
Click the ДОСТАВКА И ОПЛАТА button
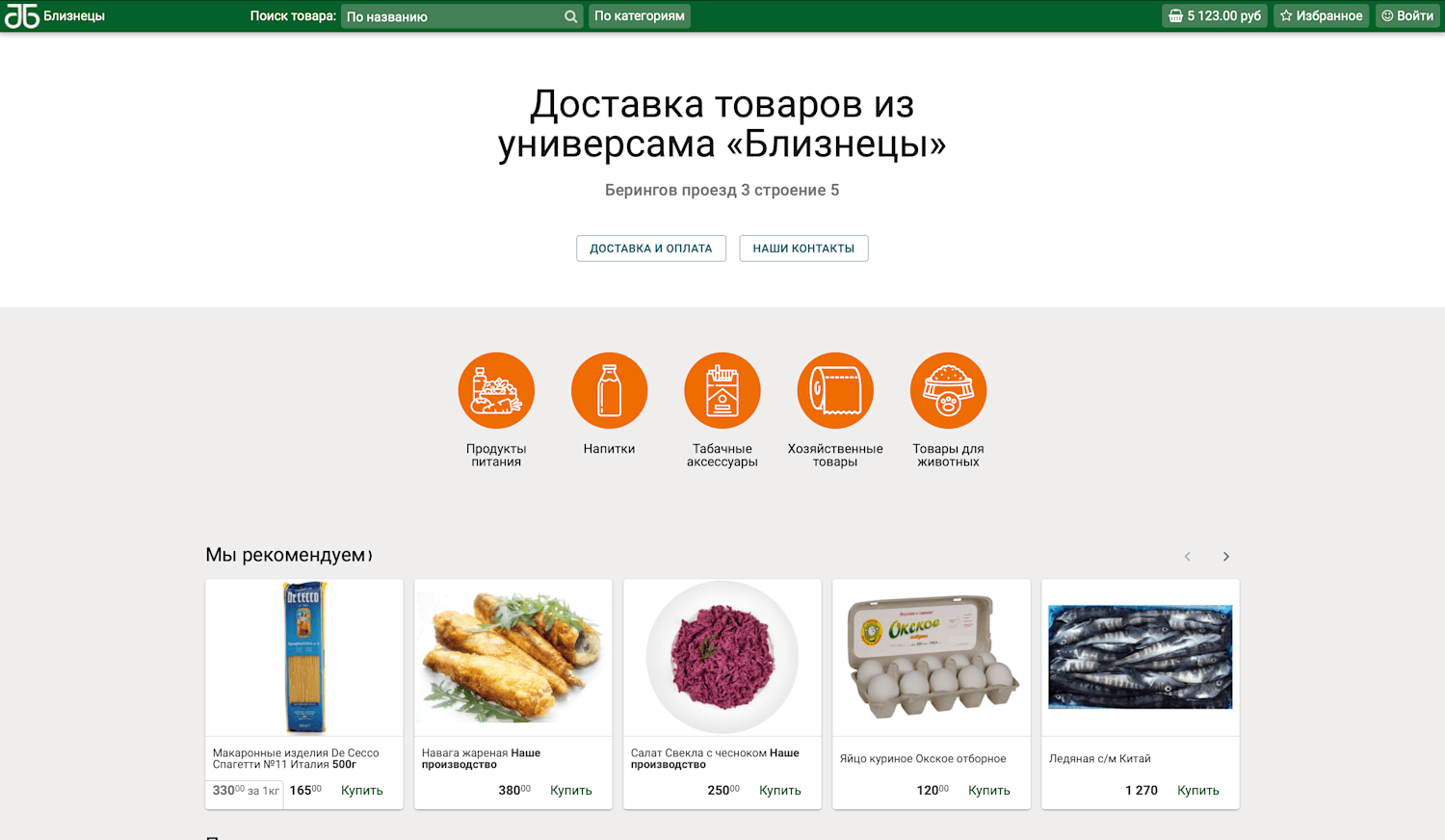(x=651, y=249)
